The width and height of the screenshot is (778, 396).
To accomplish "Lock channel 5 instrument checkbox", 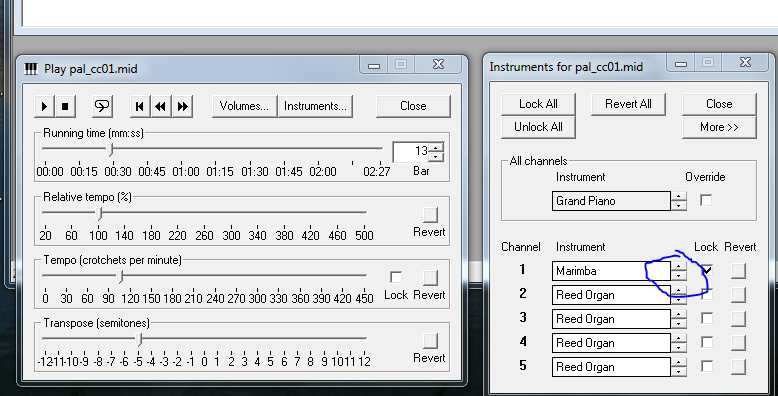I will pos(707,366).
